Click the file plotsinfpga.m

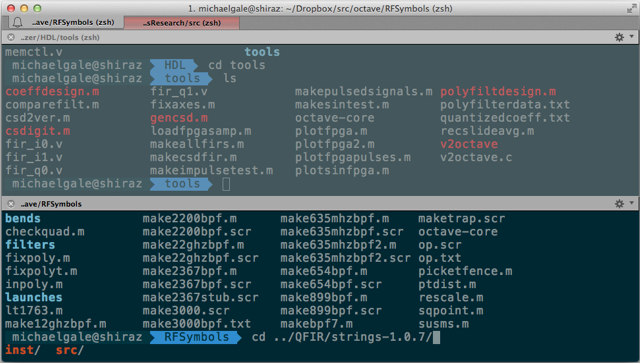(x=342, y=171)
